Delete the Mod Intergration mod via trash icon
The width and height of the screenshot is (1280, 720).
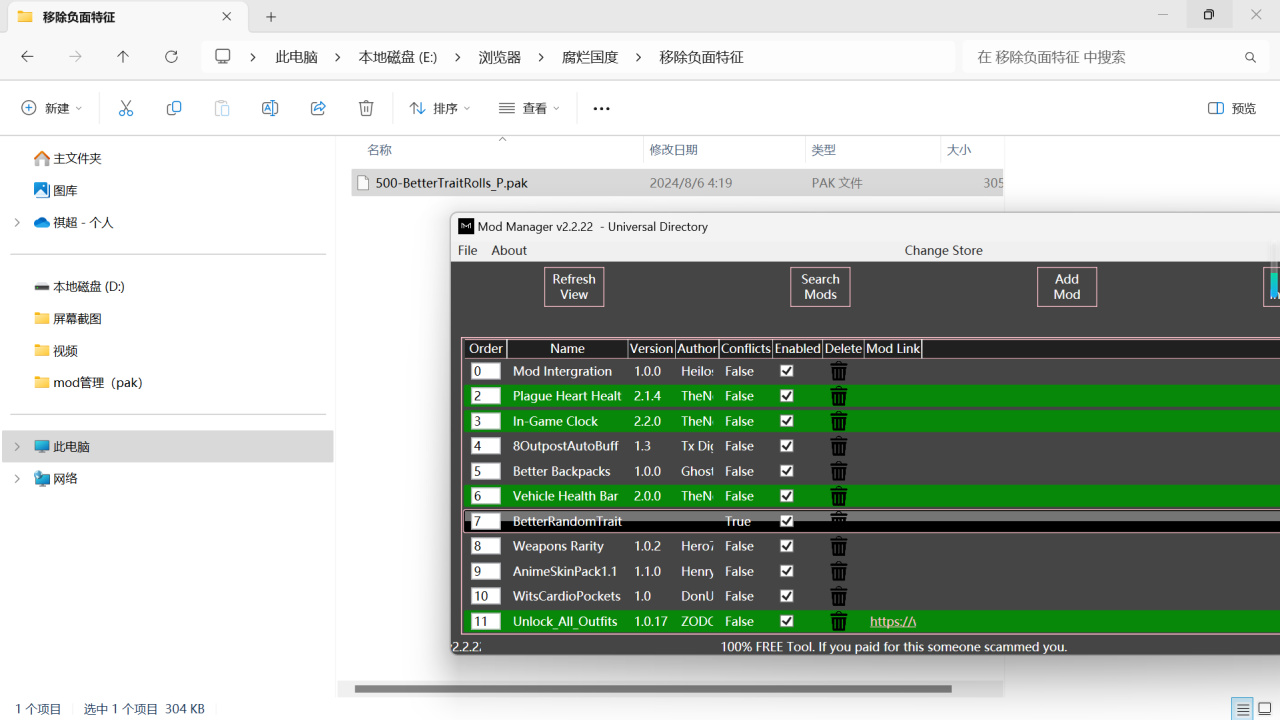839,371
